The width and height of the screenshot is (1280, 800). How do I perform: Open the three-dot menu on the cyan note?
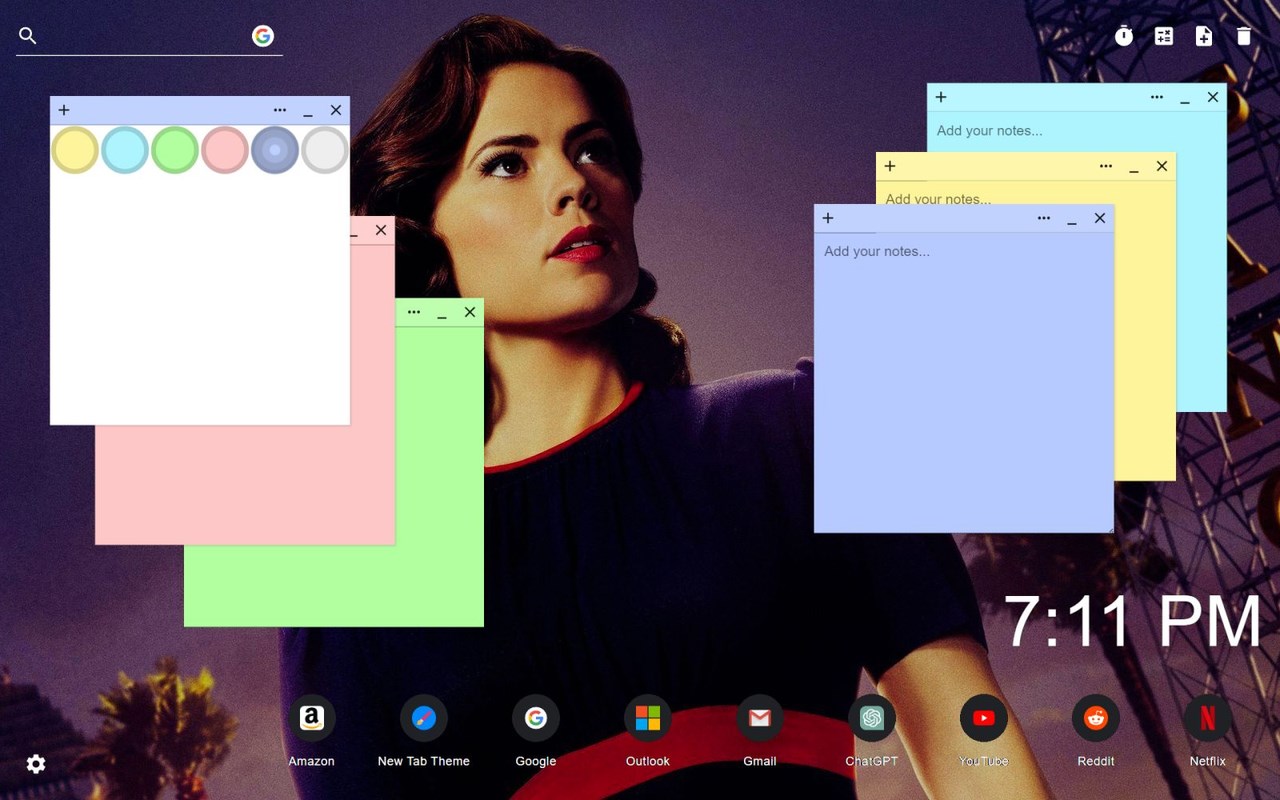[1157, 97]
